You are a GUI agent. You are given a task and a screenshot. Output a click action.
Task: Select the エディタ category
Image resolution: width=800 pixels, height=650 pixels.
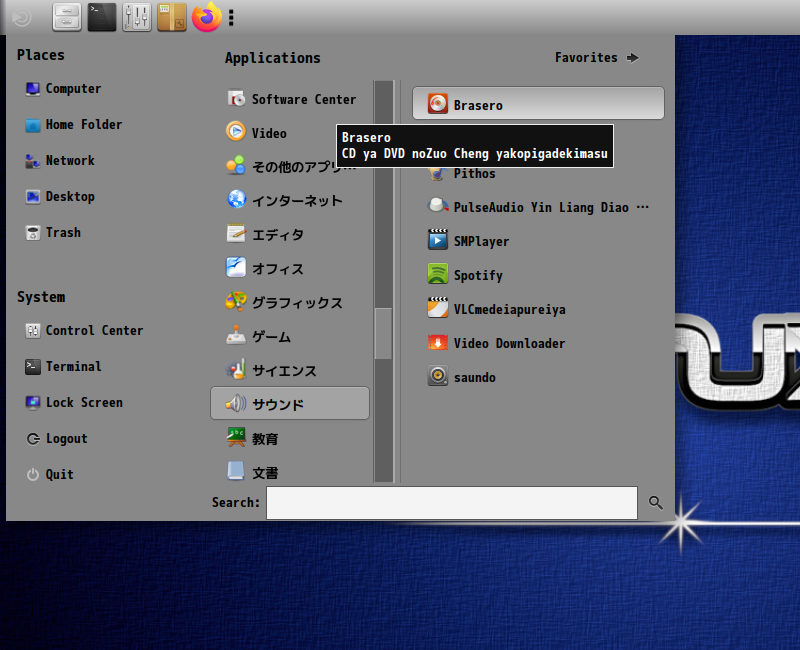click(290, 235)
